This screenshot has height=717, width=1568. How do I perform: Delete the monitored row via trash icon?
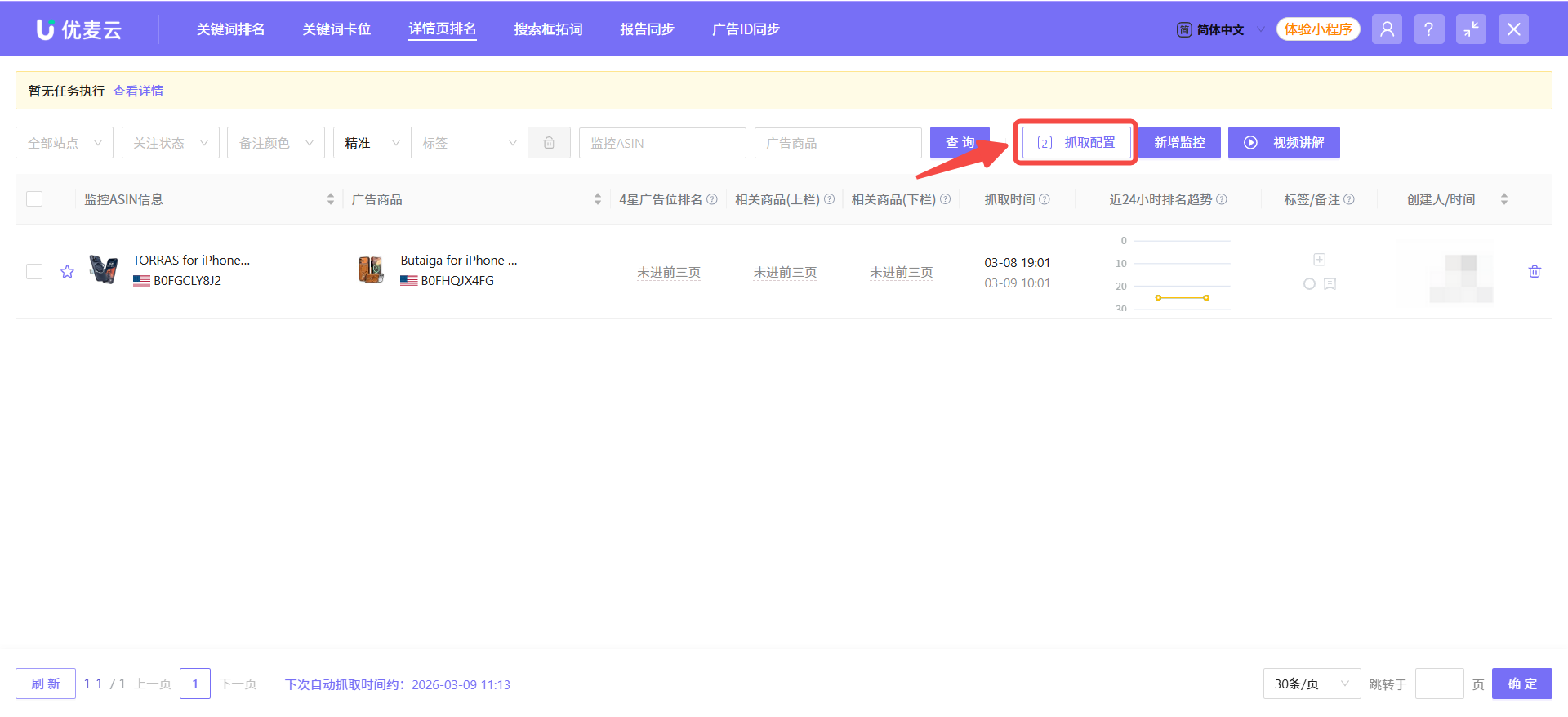(1535, 271)
